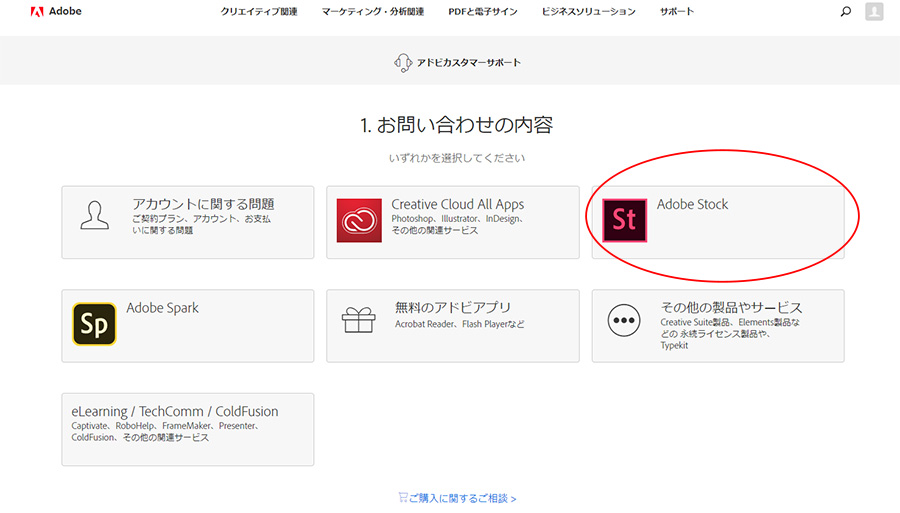Image resolution: width=900 pixels, height=513 pixels.
Task: Click the three-dots circle icon
Action: point(624,320)
